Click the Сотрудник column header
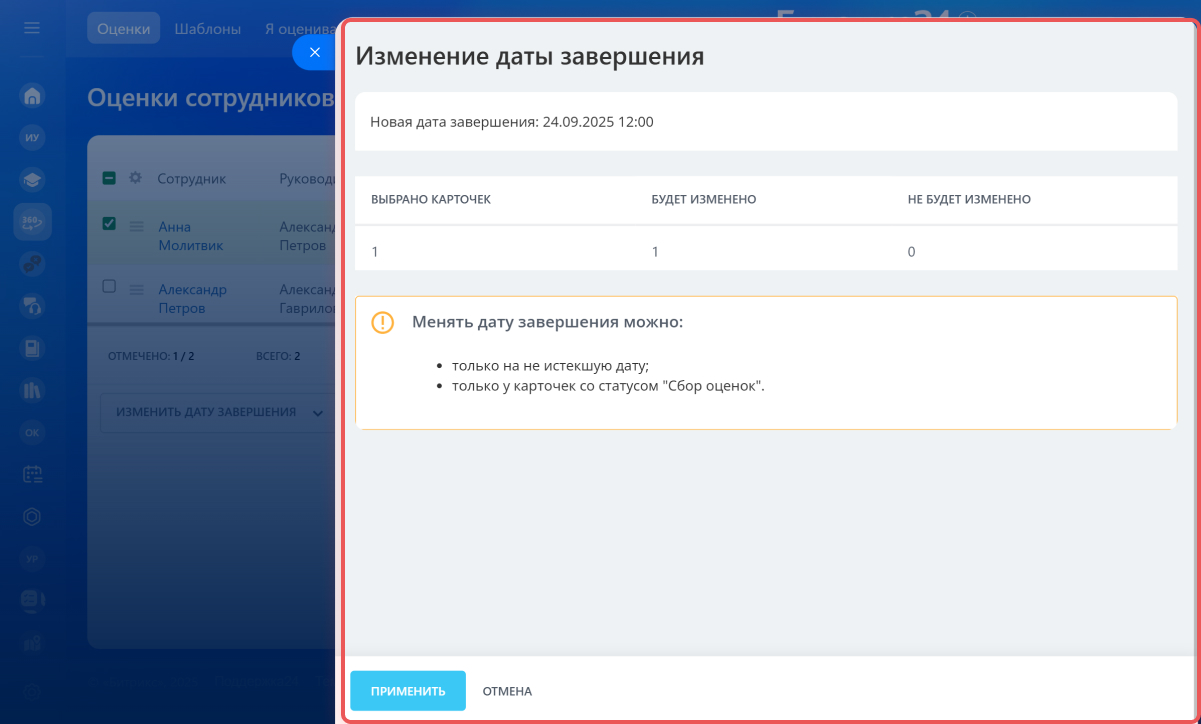The width and height of the screenshot is (1201, 724). pos(191,179)
